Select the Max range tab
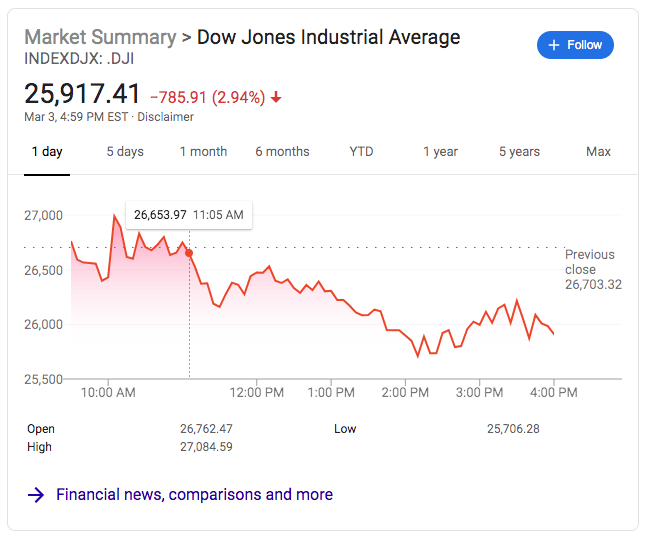645x539 pixels. pyautogui.click(x=598, y=152)
